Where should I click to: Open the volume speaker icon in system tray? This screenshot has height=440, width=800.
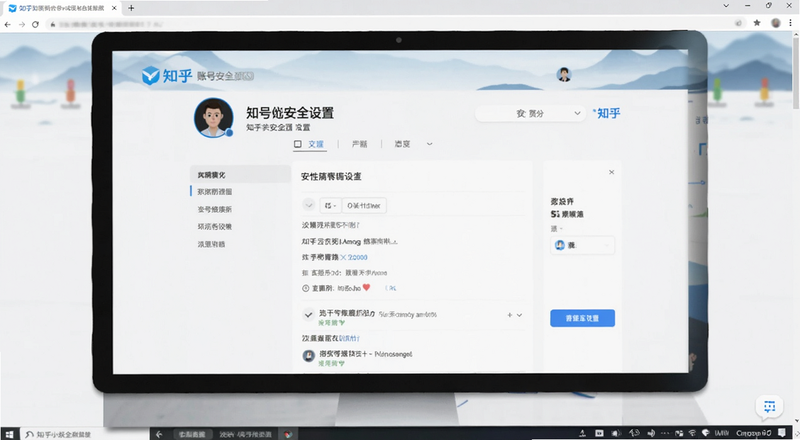[x=651, y=433]
